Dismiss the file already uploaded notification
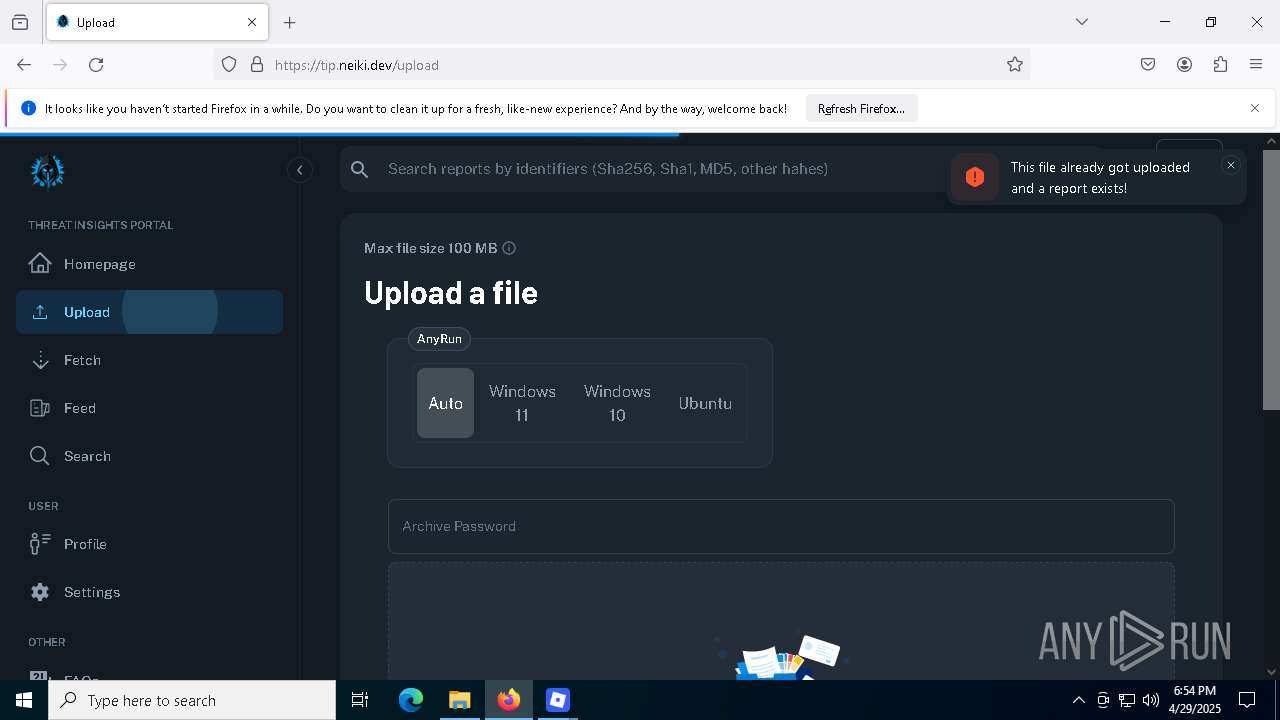1280x720 pixels. 1231,165
